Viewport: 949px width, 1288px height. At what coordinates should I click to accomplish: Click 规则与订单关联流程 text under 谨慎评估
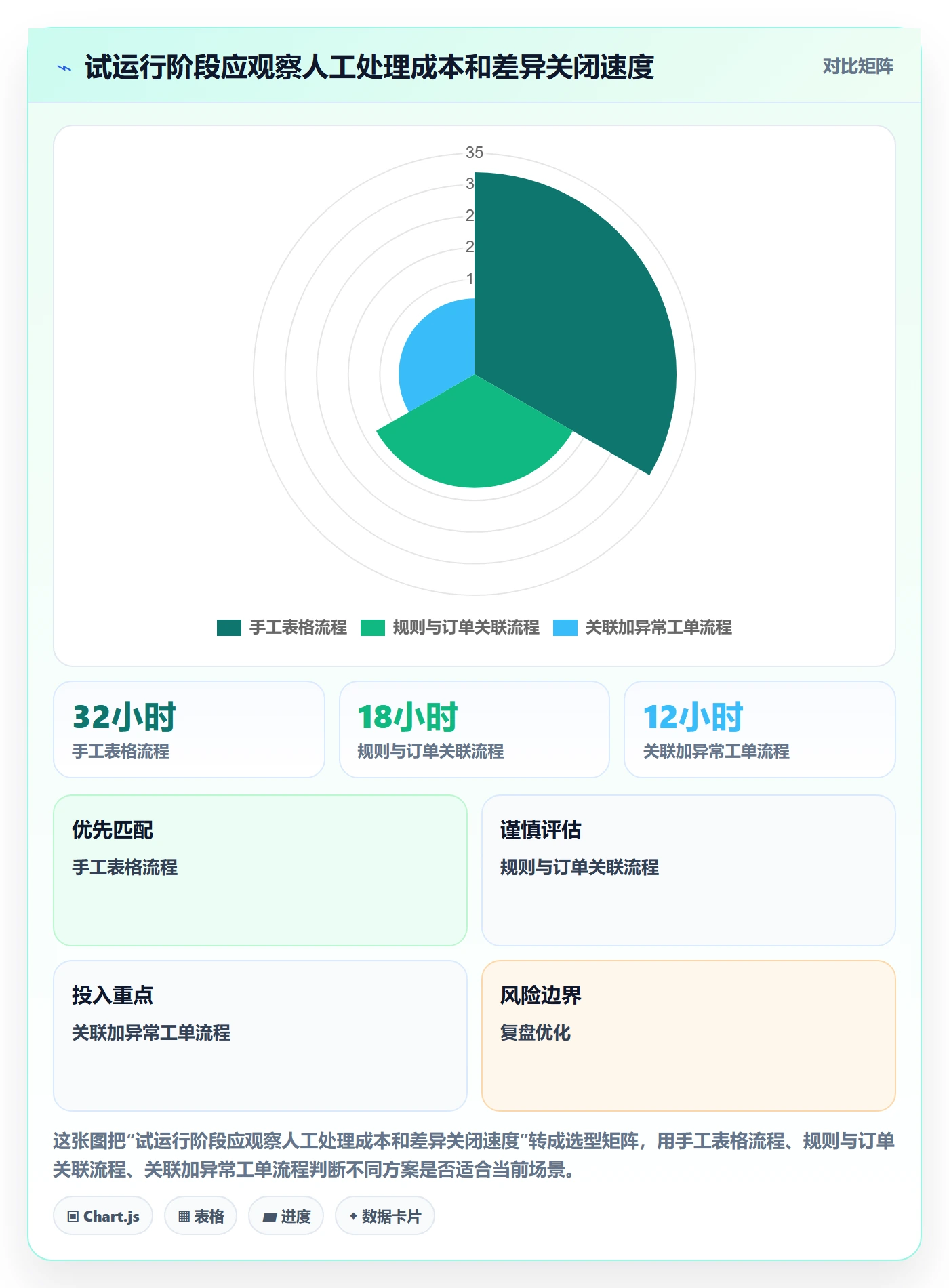(580, 867)
